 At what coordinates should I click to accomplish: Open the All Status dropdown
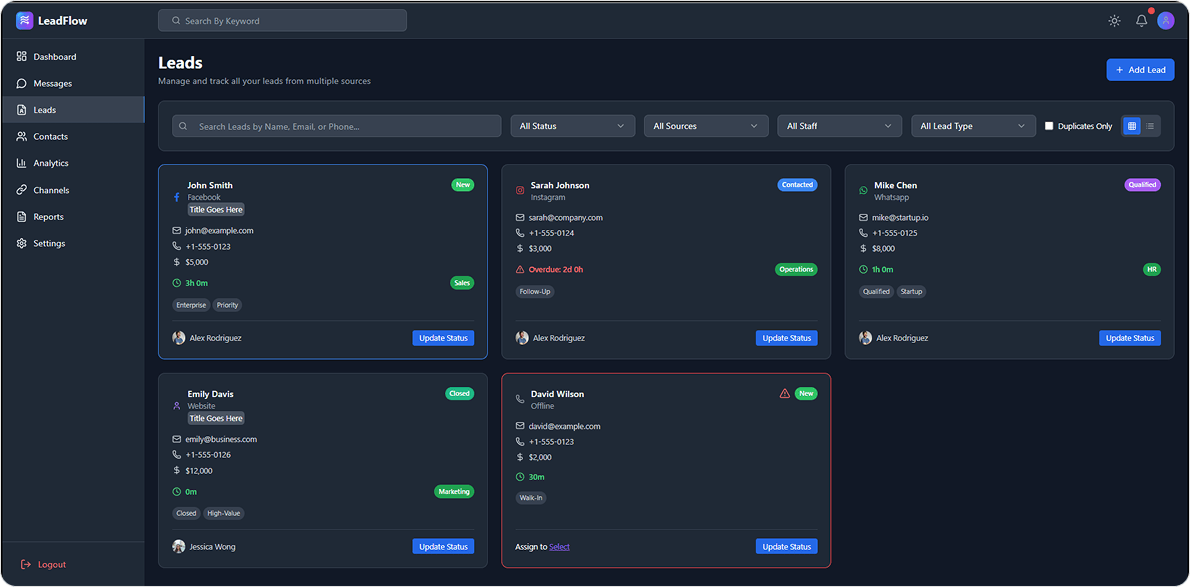click(572, 125)
